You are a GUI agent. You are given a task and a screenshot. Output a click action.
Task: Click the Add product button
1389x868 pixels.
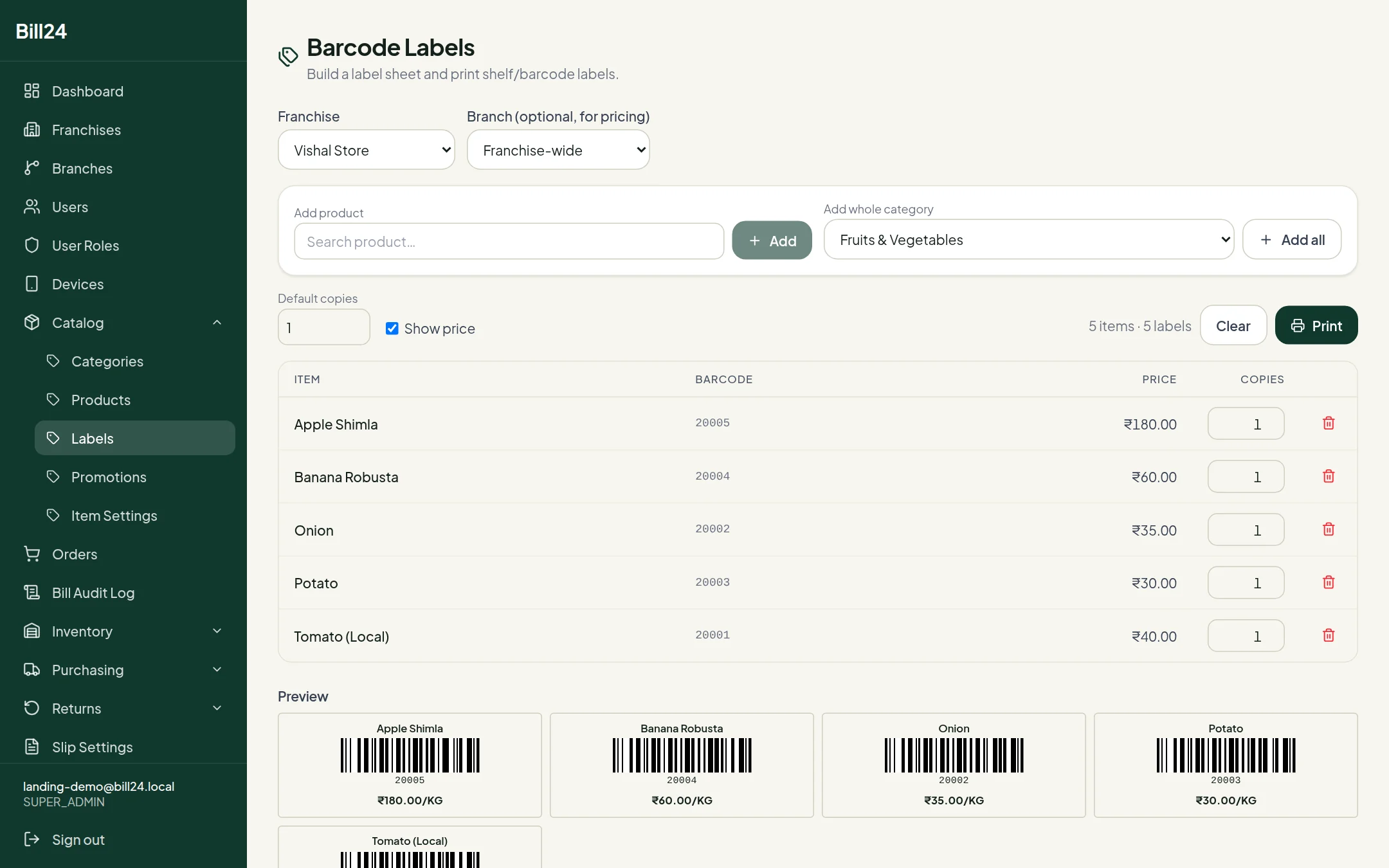pyautogui.click(x=772, y=240)
